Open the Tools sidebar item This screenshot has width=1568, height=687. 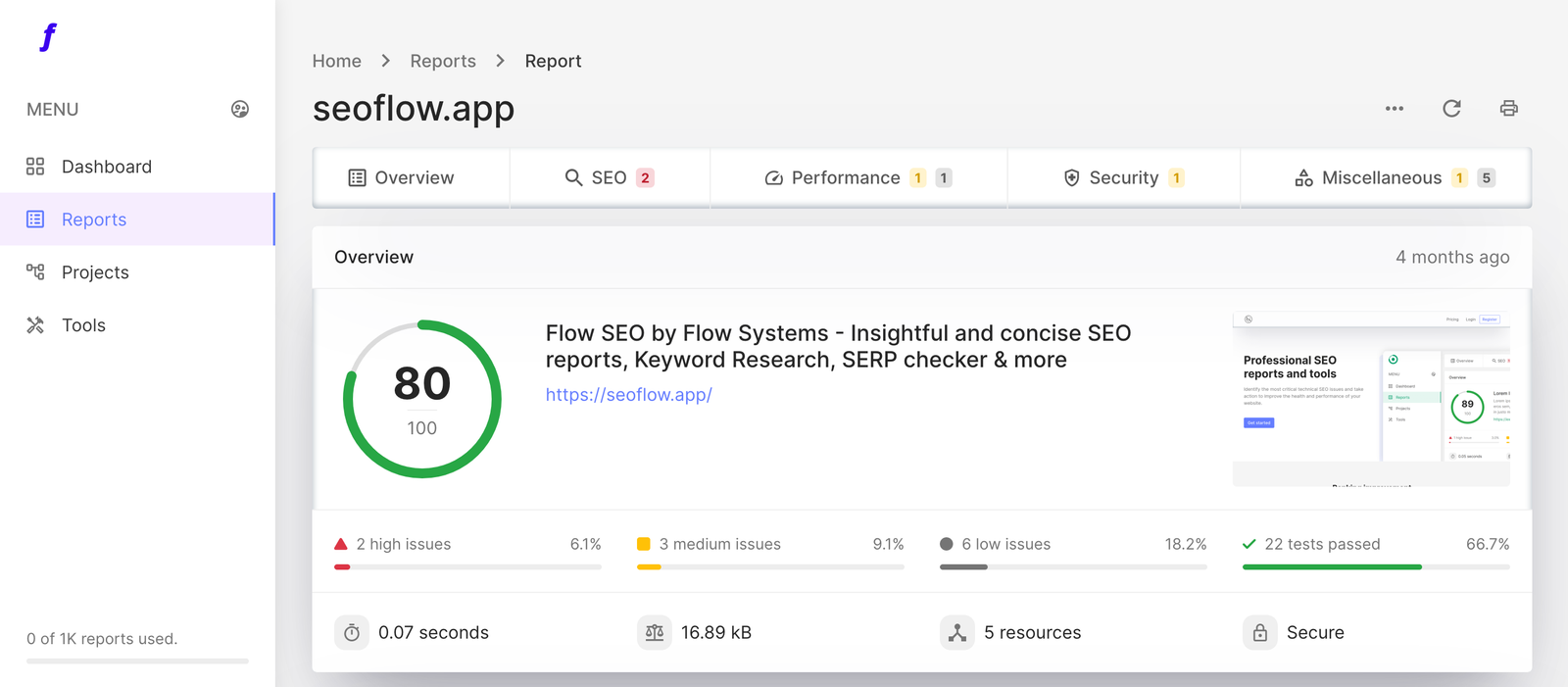(x=83, y=325)
